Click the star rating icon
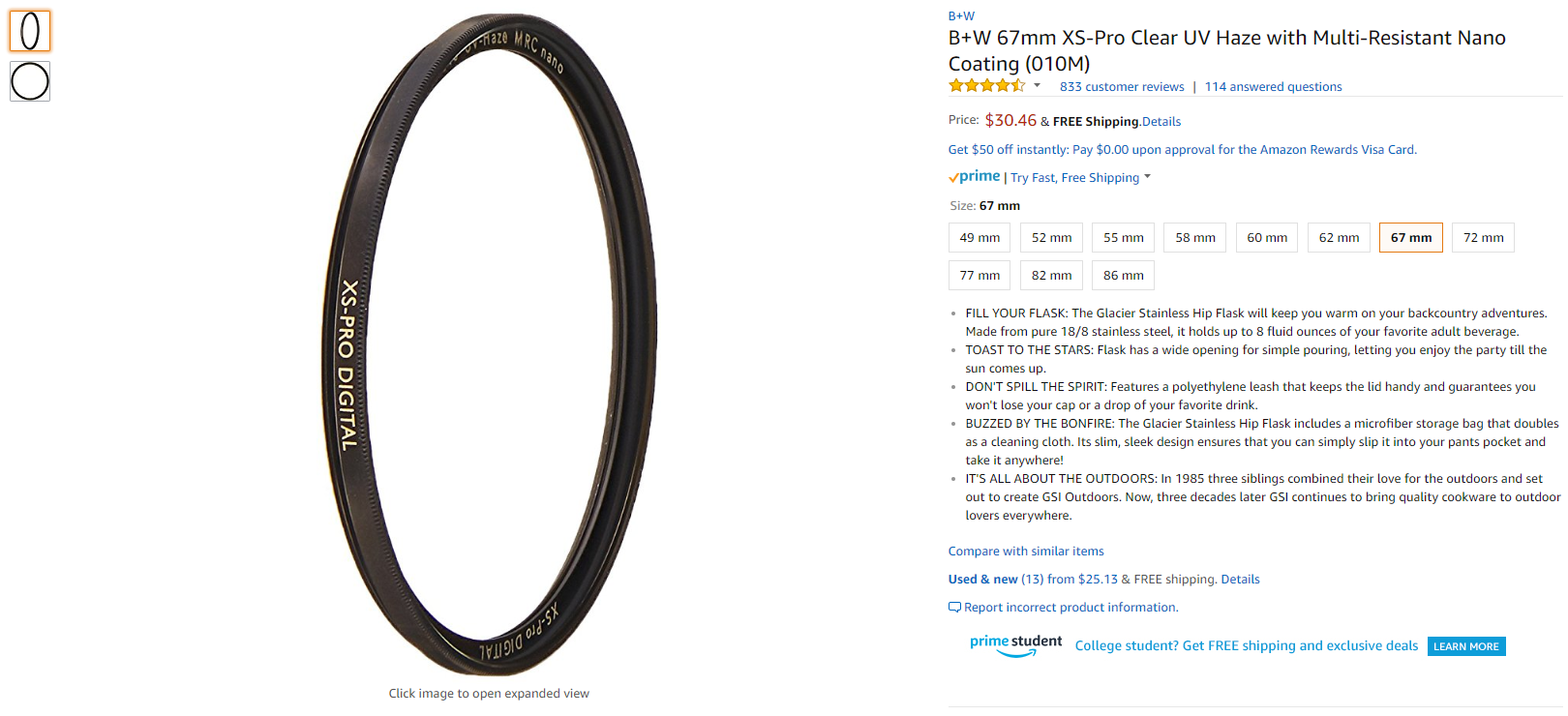This screenshot has width=1568, height=716. pyautogui.click(x=986, y=86)
